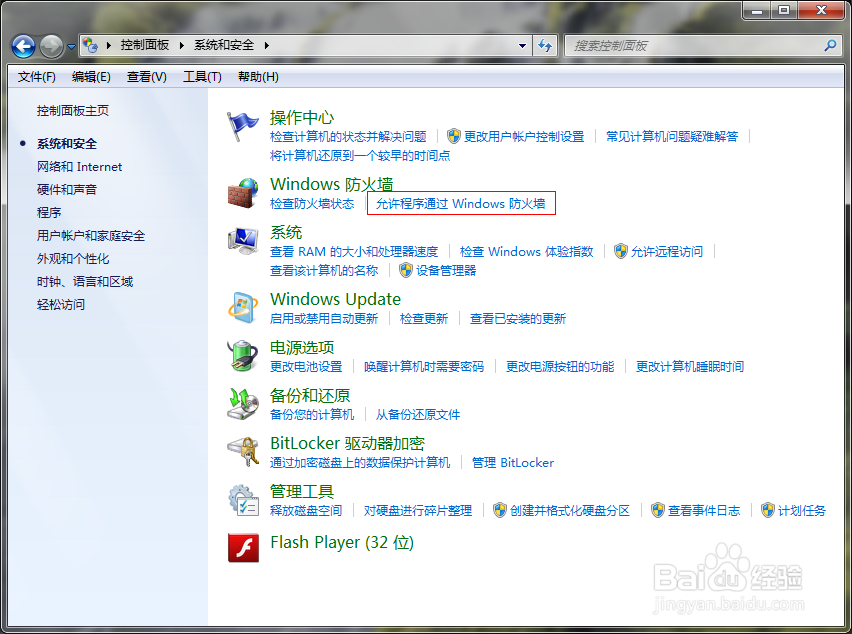Go to 控制面板主页 in sidebar

tap(73, 111)
